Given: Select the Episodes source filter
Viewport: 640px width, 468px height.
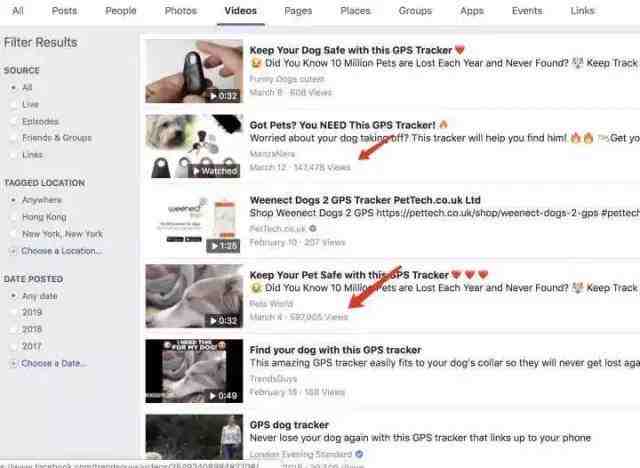Looking at the screenshot, I should (13, 122).
